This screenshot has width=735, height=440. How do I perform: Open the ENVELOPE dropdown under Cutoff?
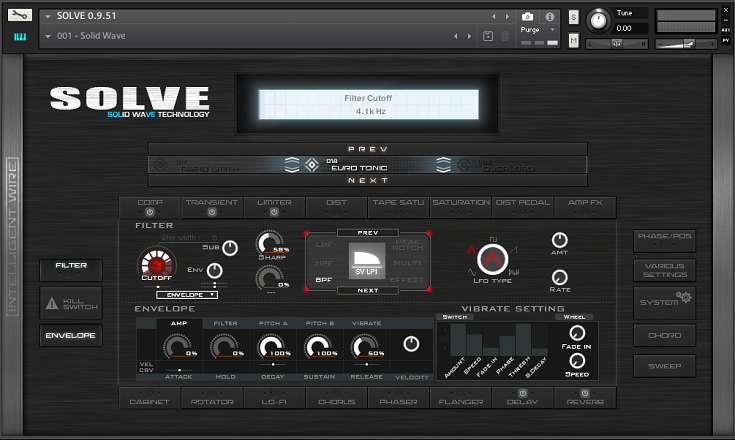(187, 295)
